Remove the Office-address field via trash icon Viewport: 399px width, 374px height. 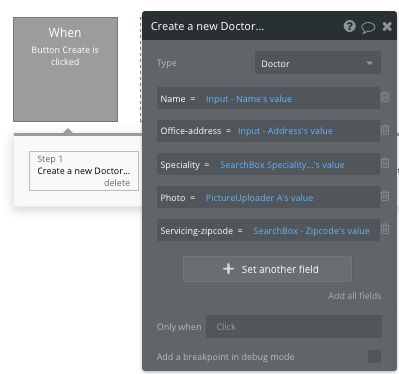(385, 130)
